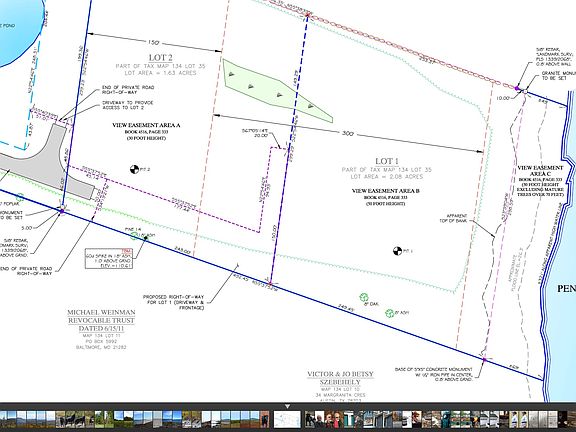Screen dimensions: 576x432
Task: Open the orange-bordered black dog thumbnail
Action: coord(264,419)
